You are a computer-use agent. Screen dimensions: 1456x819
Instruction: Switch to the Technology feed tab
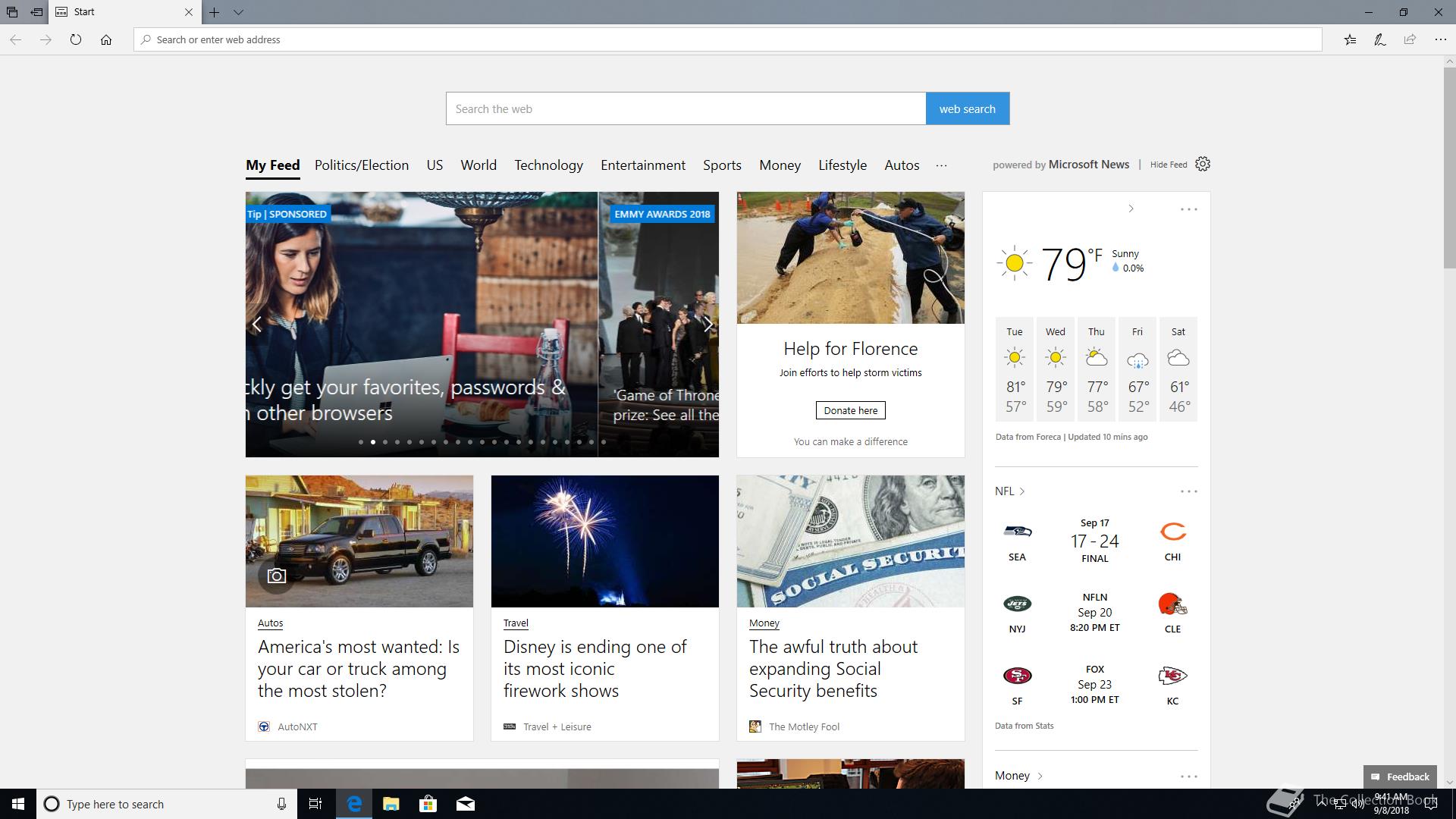pos(548,165)
